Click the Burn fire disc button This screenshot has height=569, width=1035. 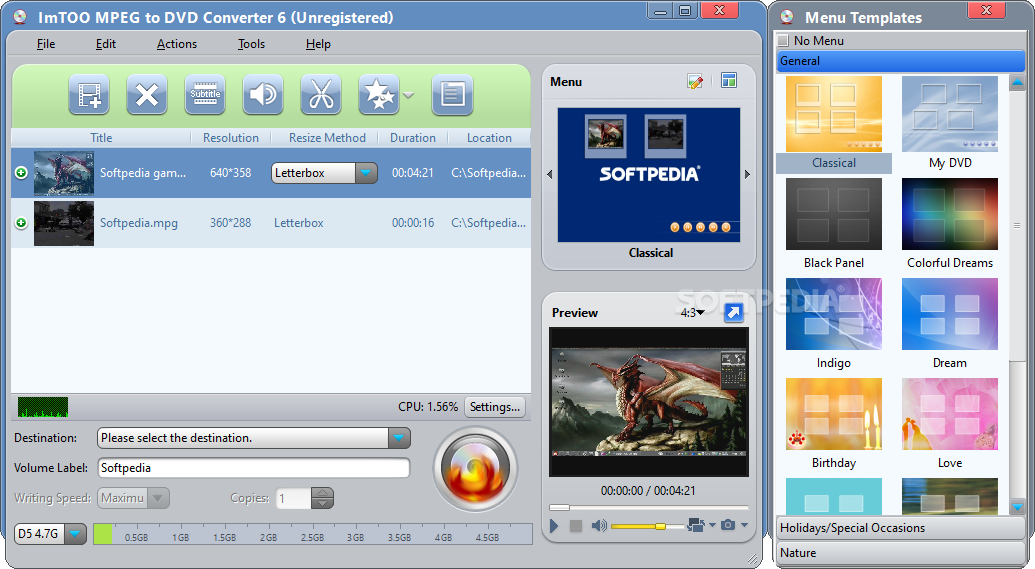pos(475,469)
